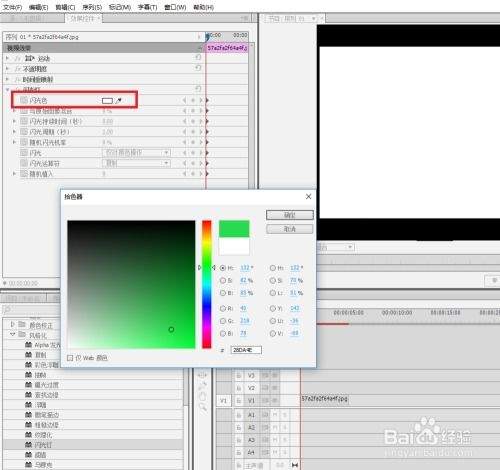Click the 闪光色 color swatch
This screenshot has width=500, height=470.
pyautogui.click(x=107, y=101)
